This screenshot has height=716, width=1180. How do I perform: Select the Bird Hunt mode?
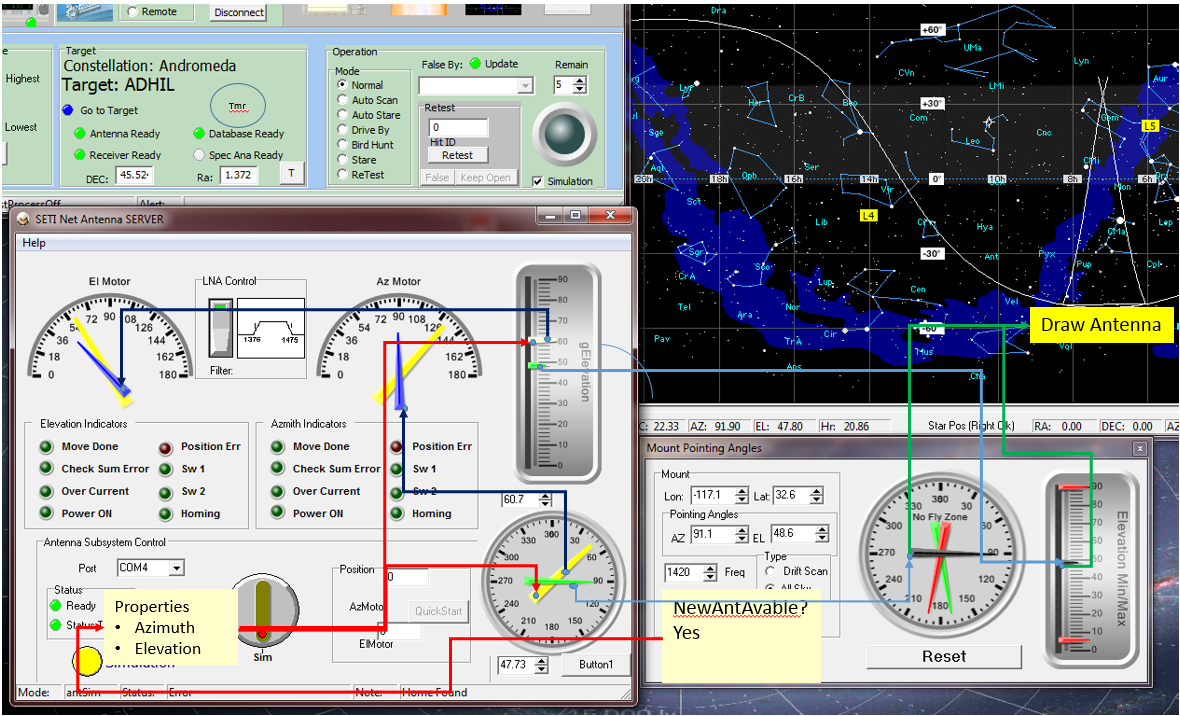coord(343,145)
